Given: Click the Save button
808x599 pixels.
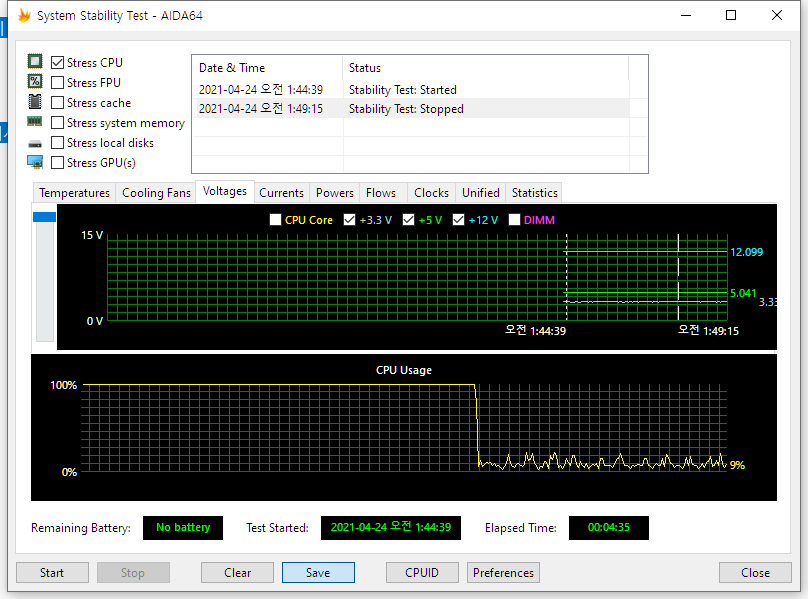Looking at the screenshot, I should pos(318,573).
